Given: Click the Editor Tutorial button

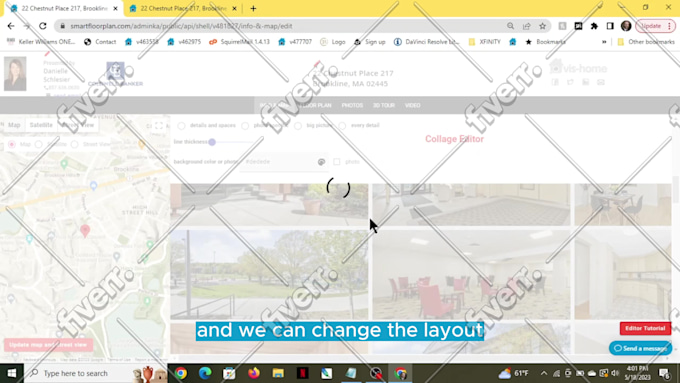Looking at the screenshot, I should coord(645,328).
